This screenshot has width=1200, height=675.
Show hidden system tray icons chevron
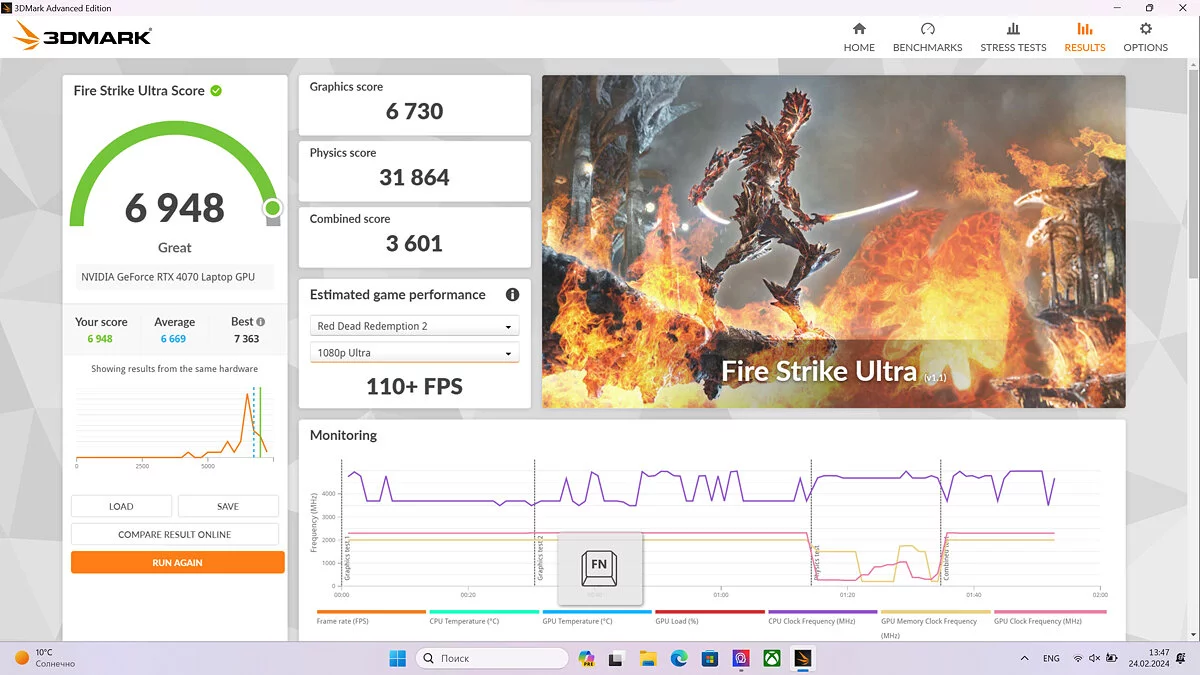(1024, 658)
